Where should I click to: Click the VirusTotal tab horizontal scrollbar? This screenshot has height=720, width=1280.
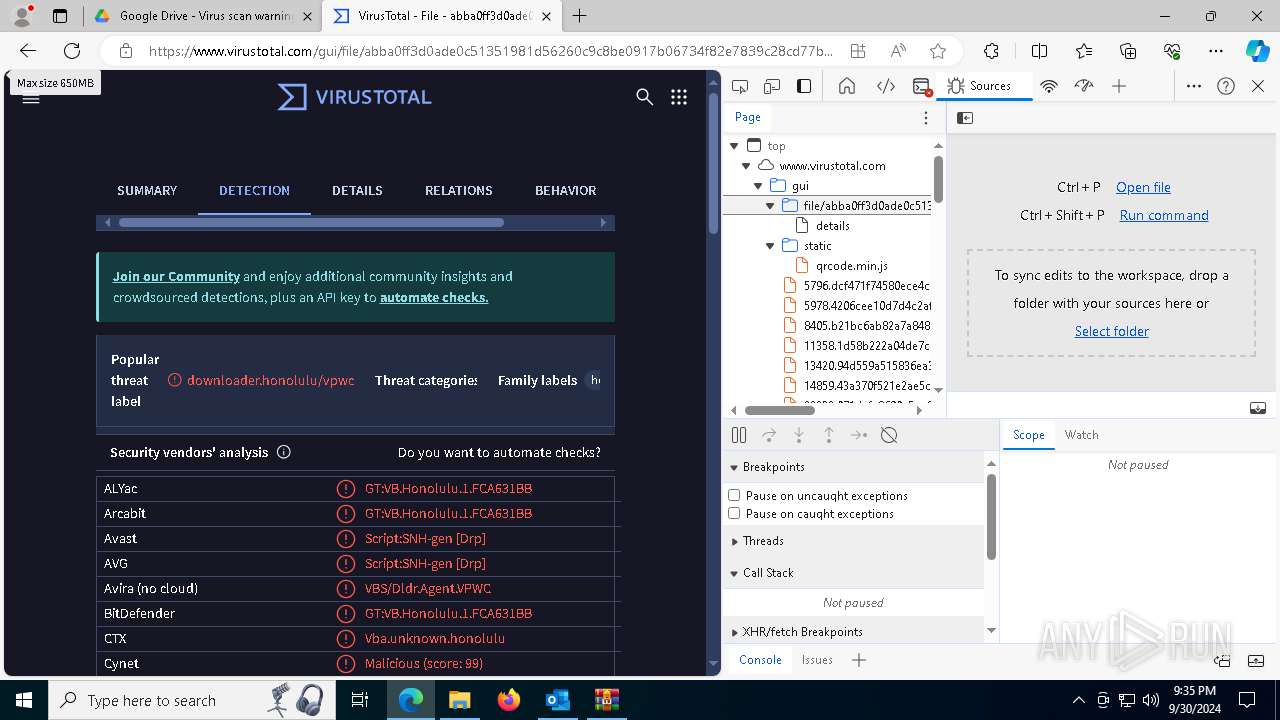312,222
